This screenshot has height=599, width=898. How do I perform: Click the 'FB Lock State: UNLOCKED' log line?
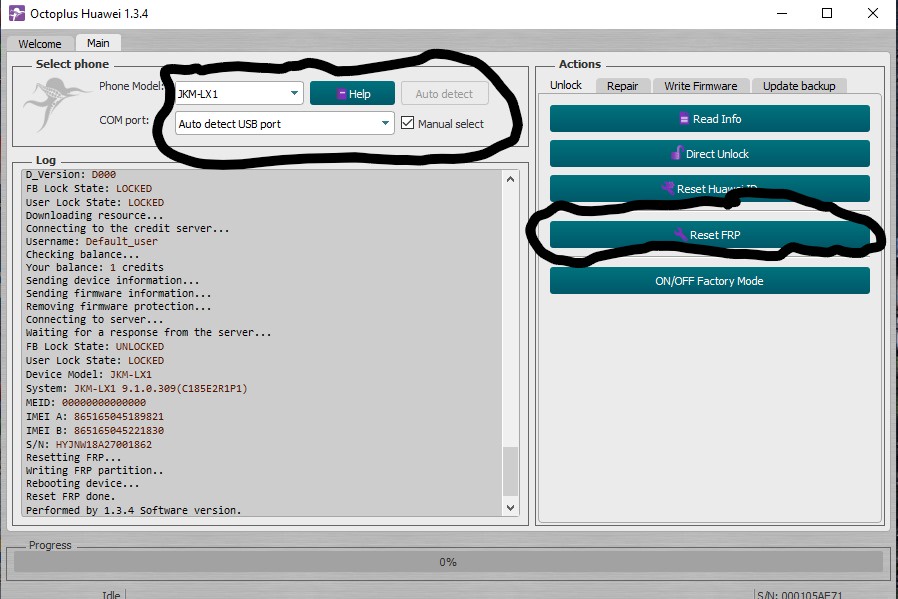coord(94,346)
